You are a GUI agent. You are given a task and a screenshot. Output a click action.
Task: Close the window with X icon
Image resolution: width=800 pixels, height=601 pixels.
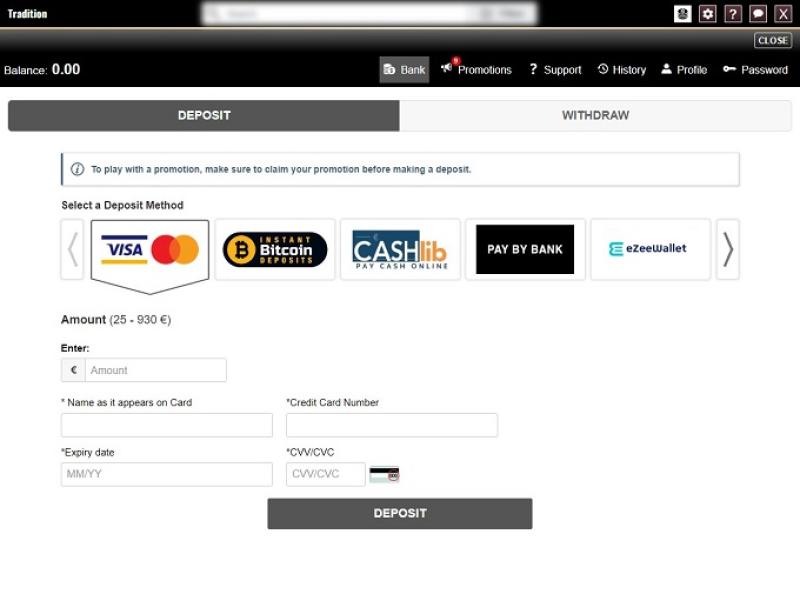[783, 14]
